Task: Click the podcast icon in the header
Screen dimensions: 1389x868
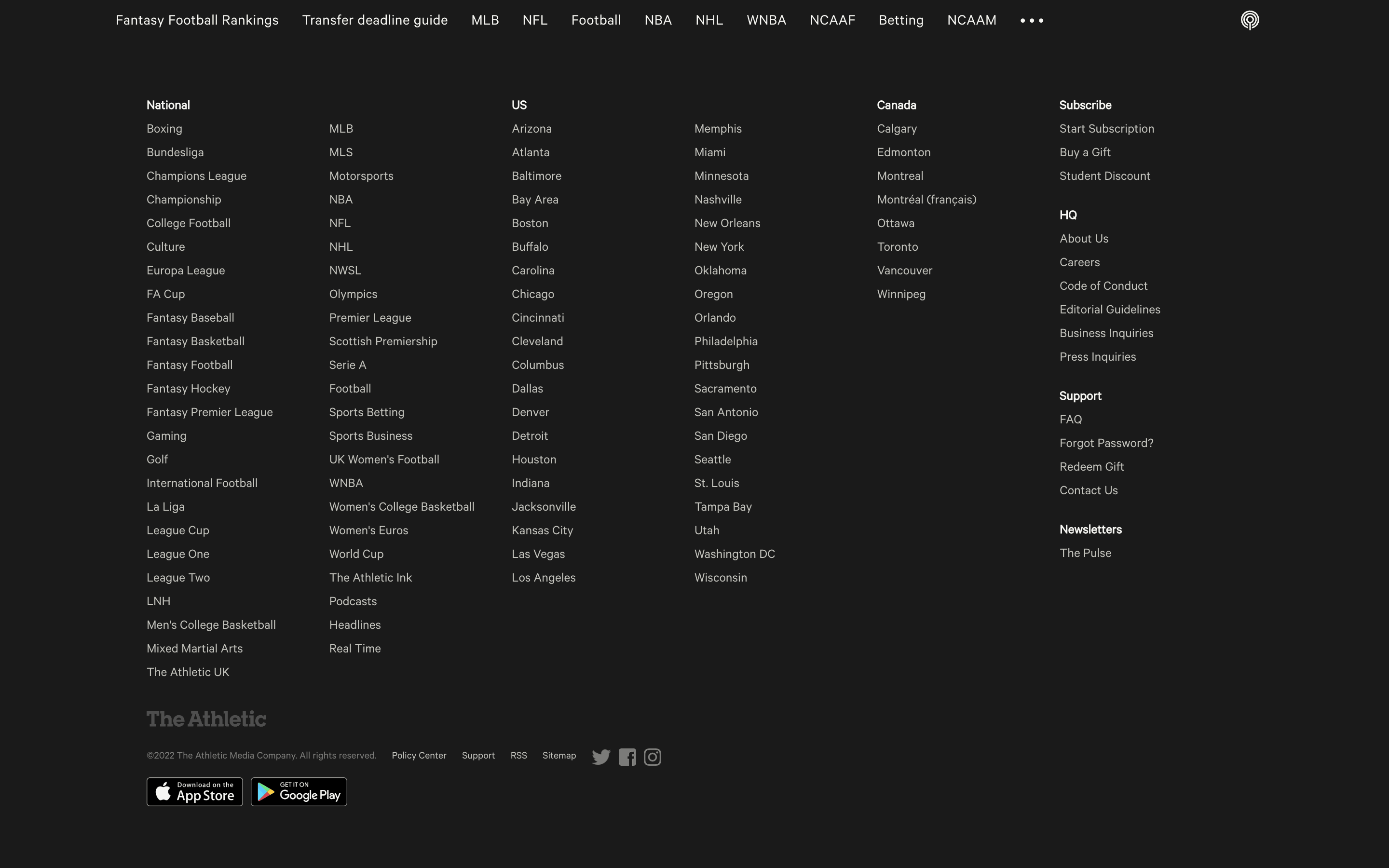Action: click(1250, 20)
